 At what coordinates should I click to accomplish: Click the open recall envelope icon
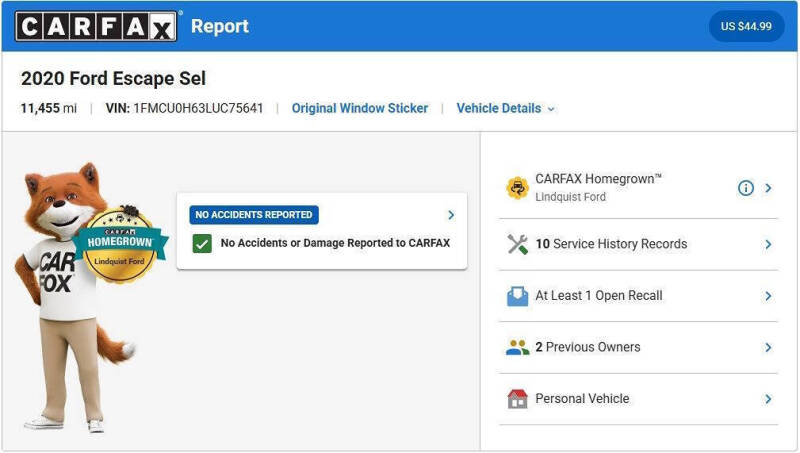click(x=517, y=296)
